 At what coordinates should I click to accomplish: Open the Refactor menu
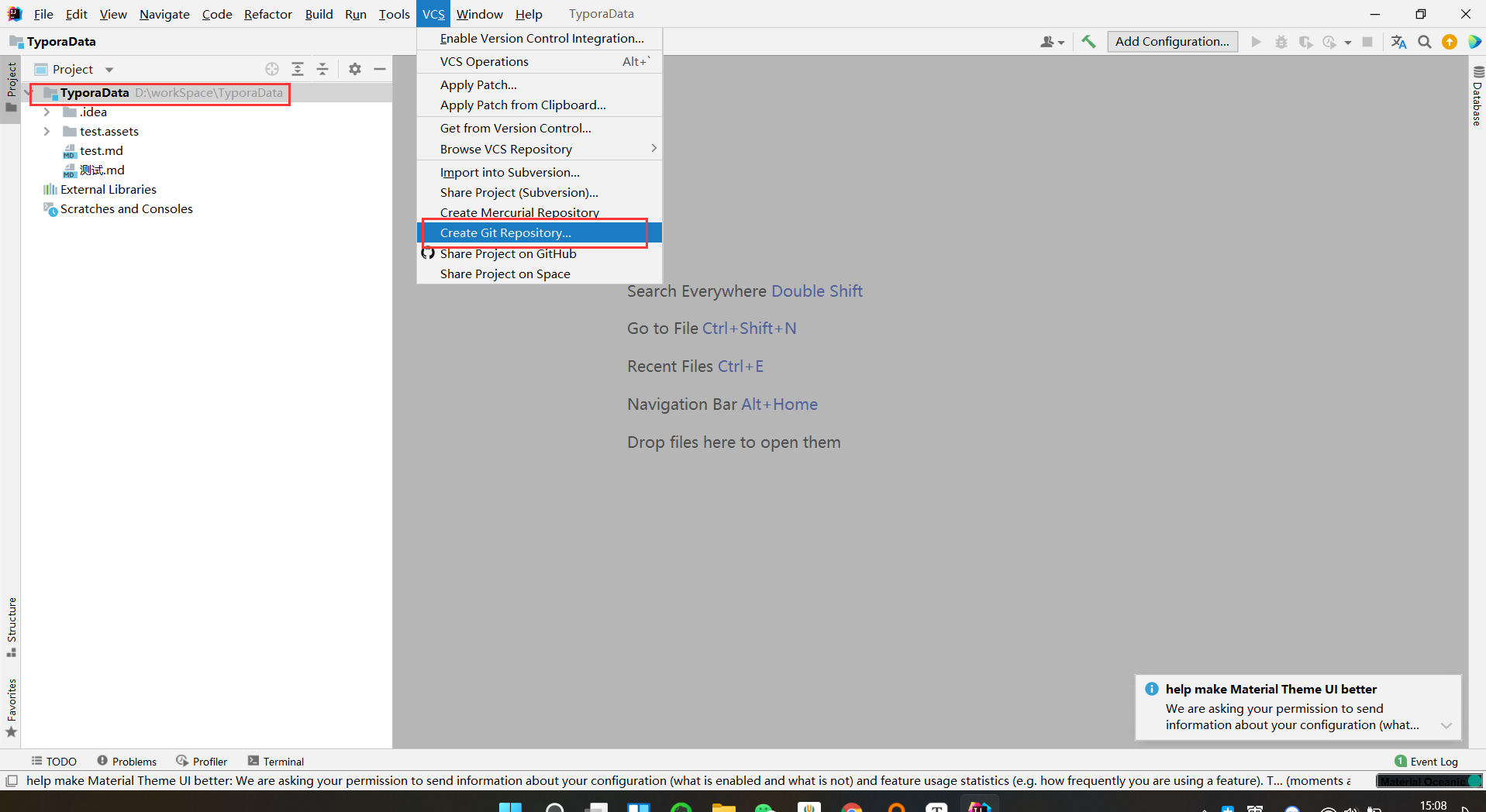pyautogui.click(x=267, y=14)
